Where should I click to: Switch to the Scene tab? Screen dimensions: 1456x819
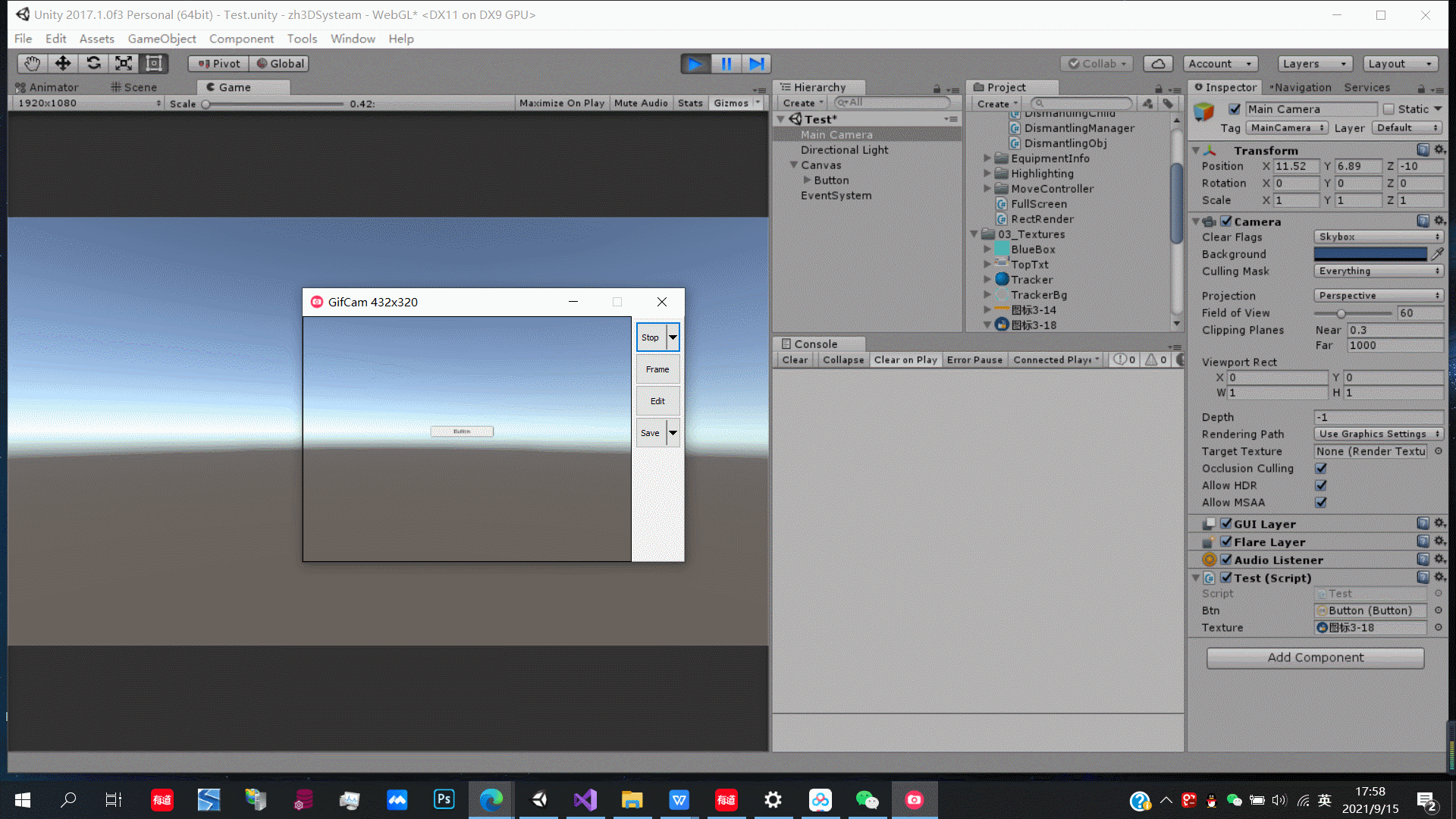134,87
